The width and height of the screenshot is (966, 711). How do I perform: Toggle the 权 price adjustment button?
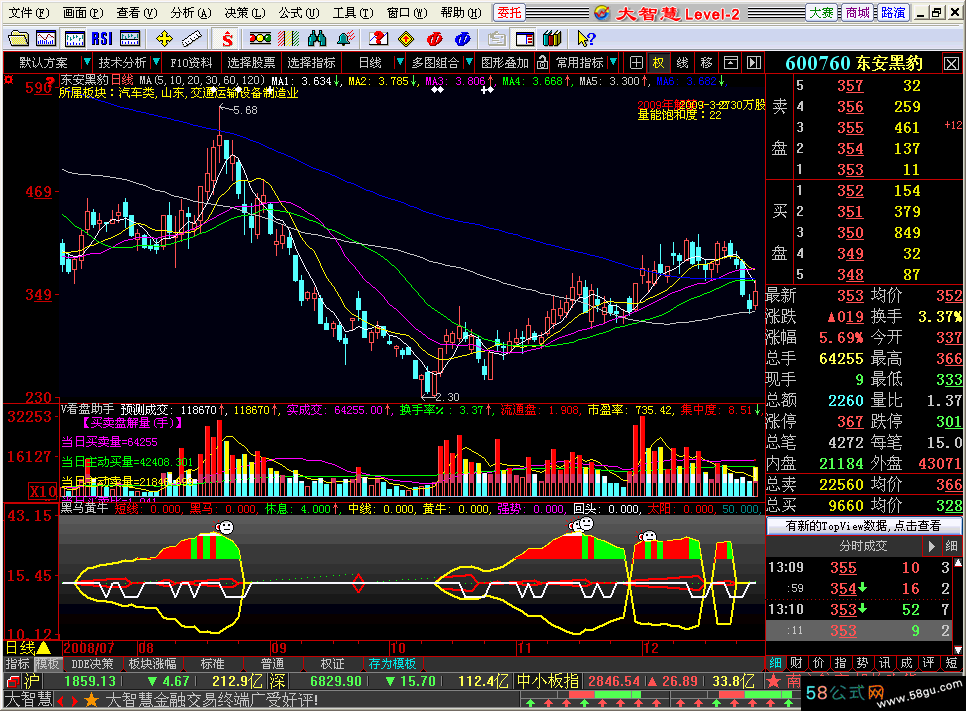(x=659, y=62)
